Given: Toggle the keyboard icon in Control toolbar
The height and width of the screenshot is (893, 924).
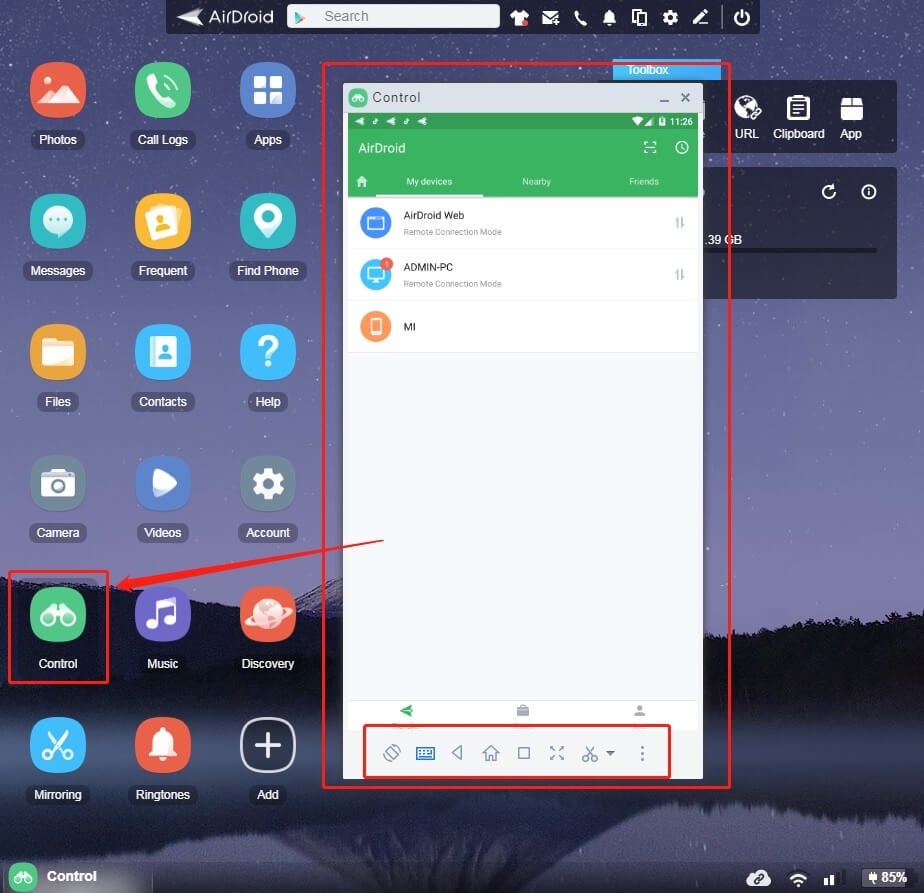Looking at the screenshot, I should (425, 753).
